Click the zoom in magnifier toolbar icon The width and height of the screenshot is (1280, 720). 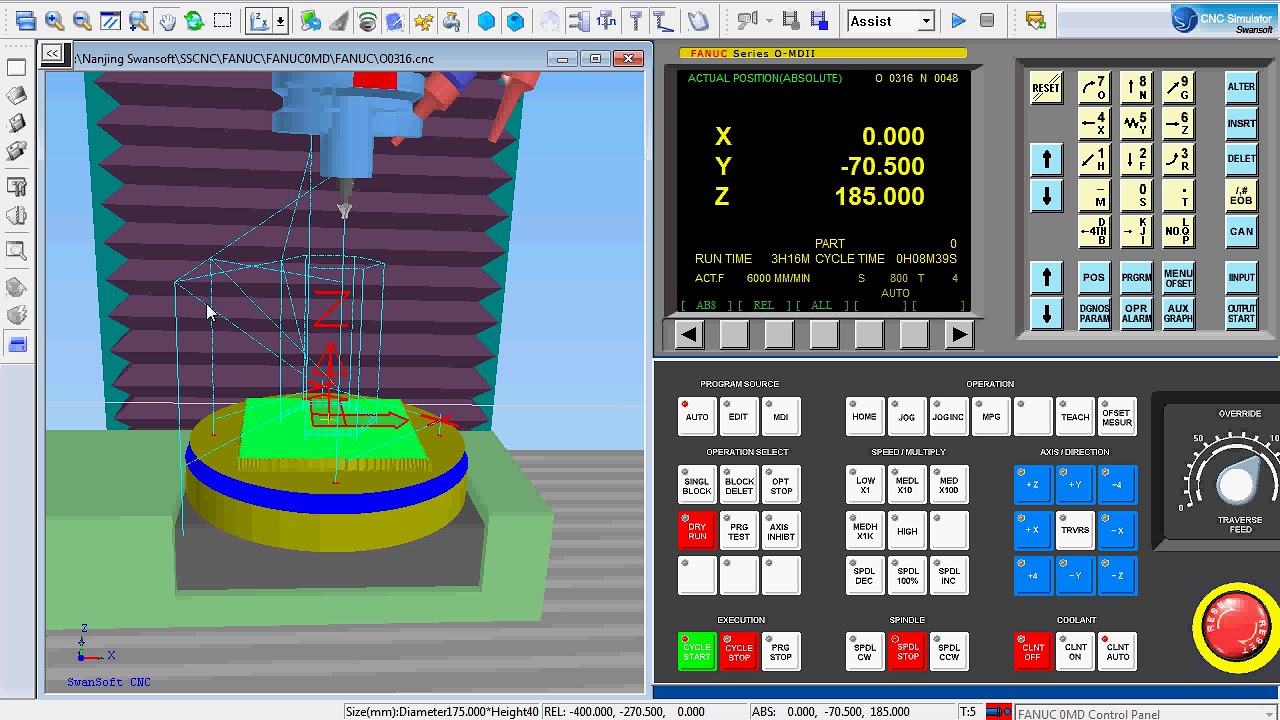[54, 20]
